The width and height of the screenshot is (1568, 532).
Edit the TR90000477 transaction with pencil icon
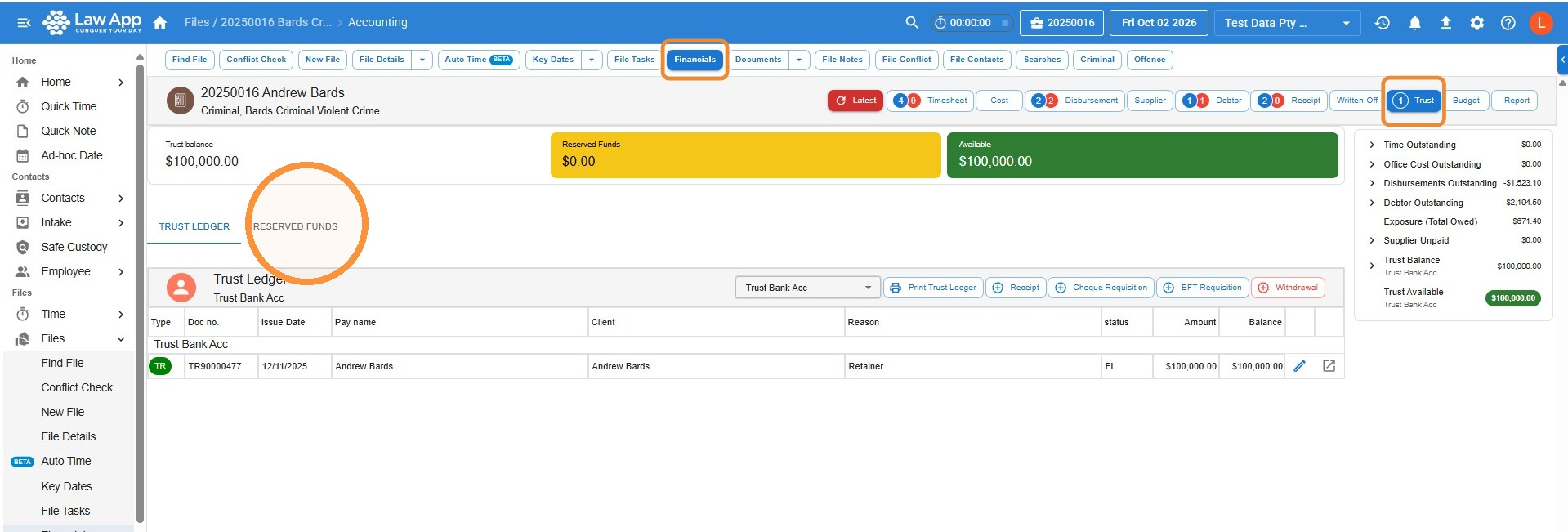1299,366
